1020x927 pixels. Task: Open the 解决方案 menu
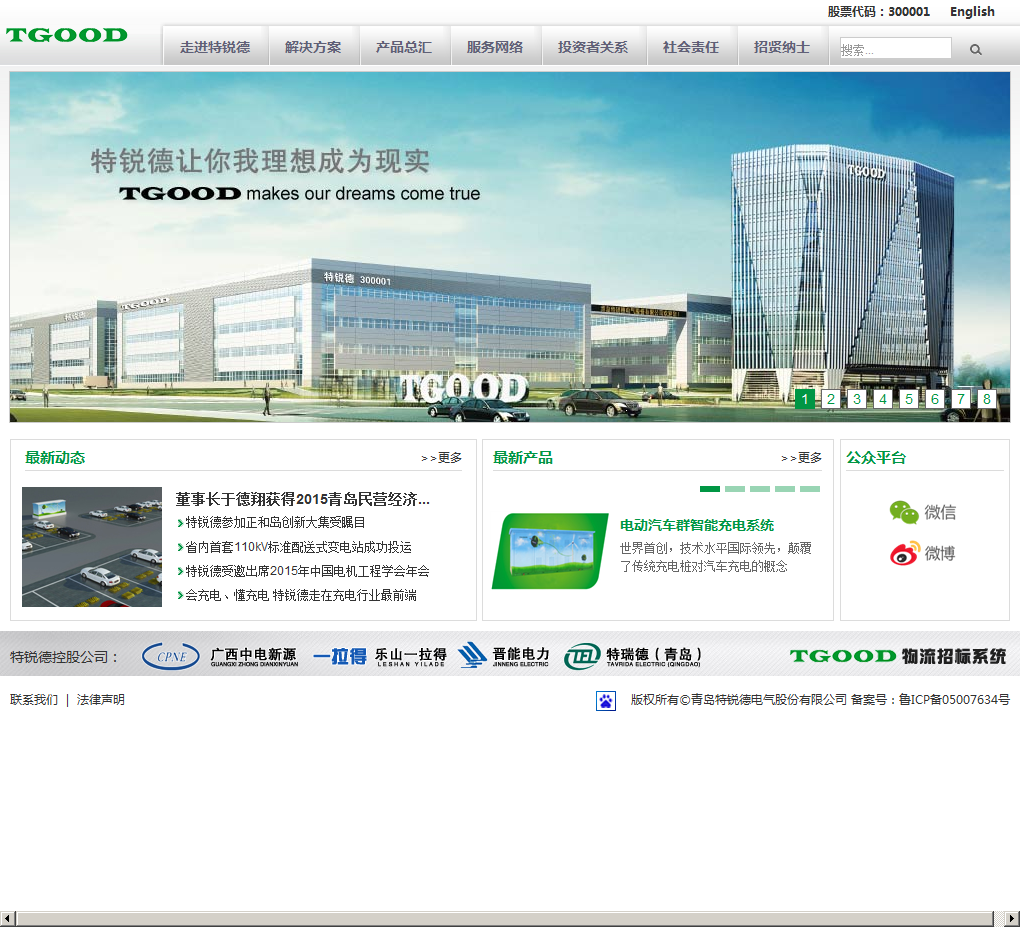(314, 47)
